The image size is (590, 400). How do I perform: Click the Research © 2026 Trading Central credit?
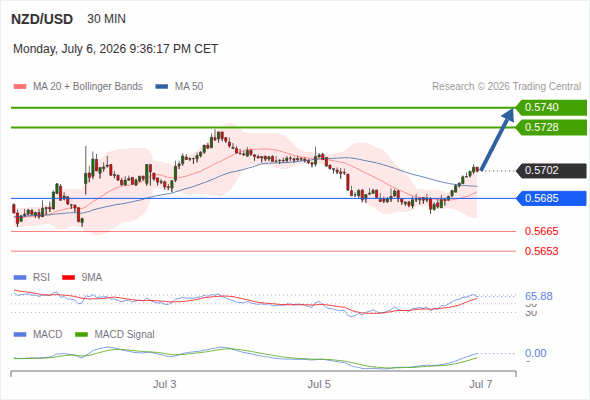[x=506, y=87]
